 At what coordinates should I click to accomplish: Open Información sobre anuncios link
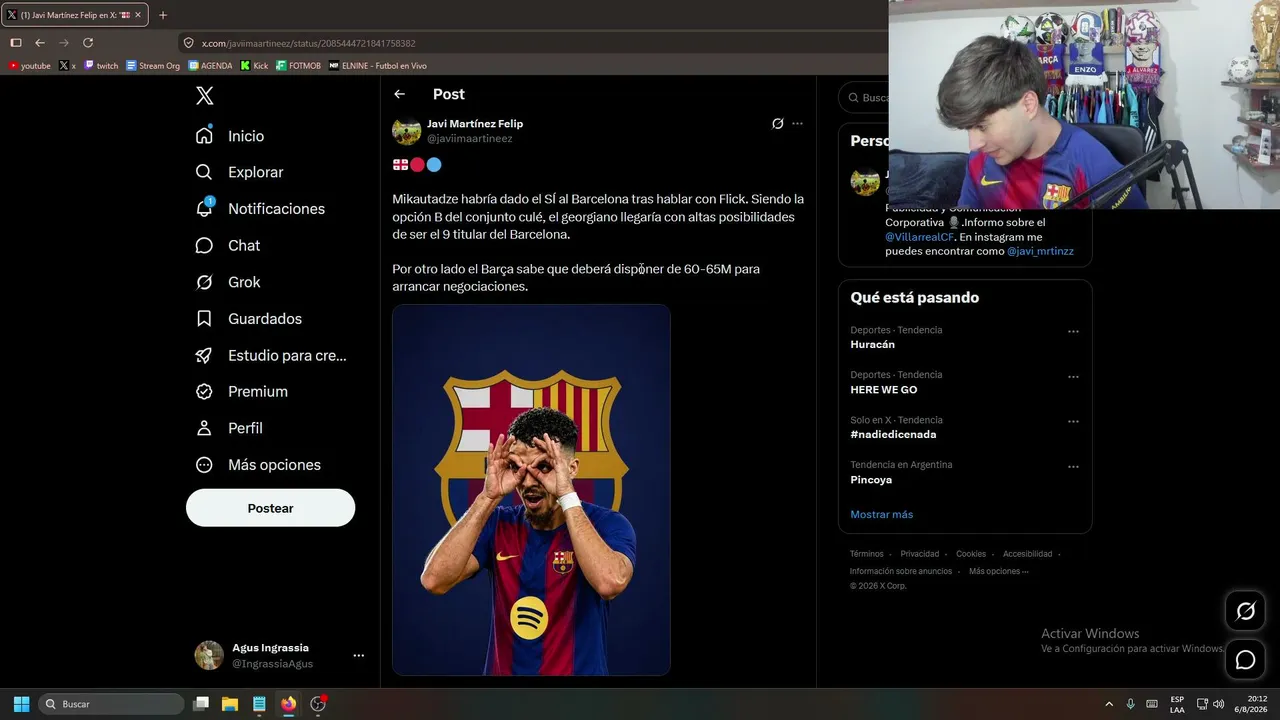pyautogui.click(x=901, y=571)
